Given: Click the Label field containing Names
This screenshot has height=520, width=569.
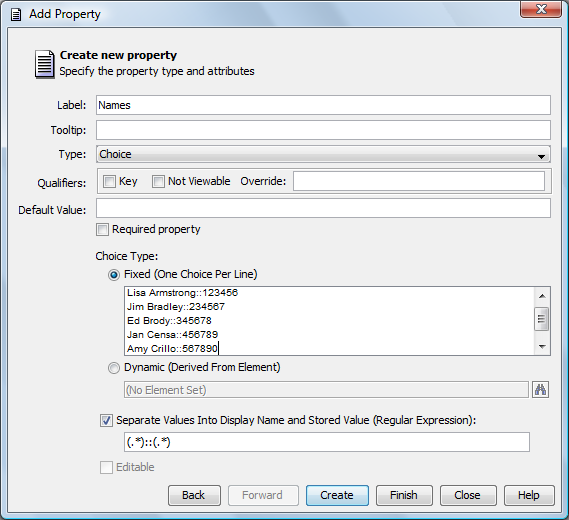Looking at the screenshot, I should pos(323,105).
